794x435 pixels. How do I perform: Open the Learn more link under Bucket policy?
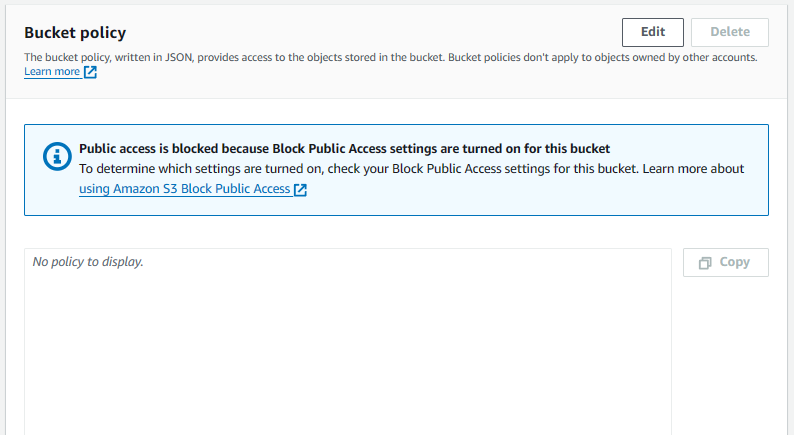click(52, 71)
